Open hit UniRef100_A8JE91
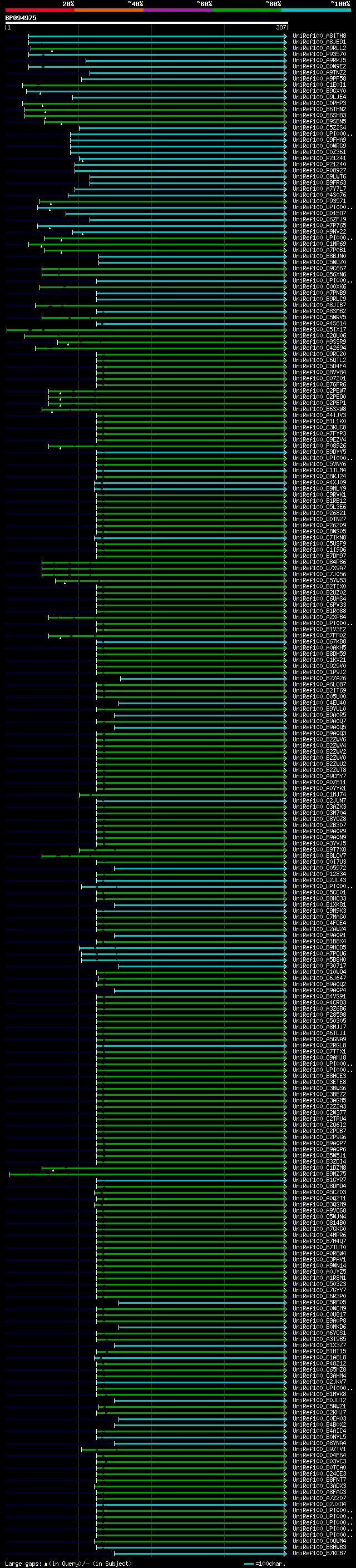 319,42
